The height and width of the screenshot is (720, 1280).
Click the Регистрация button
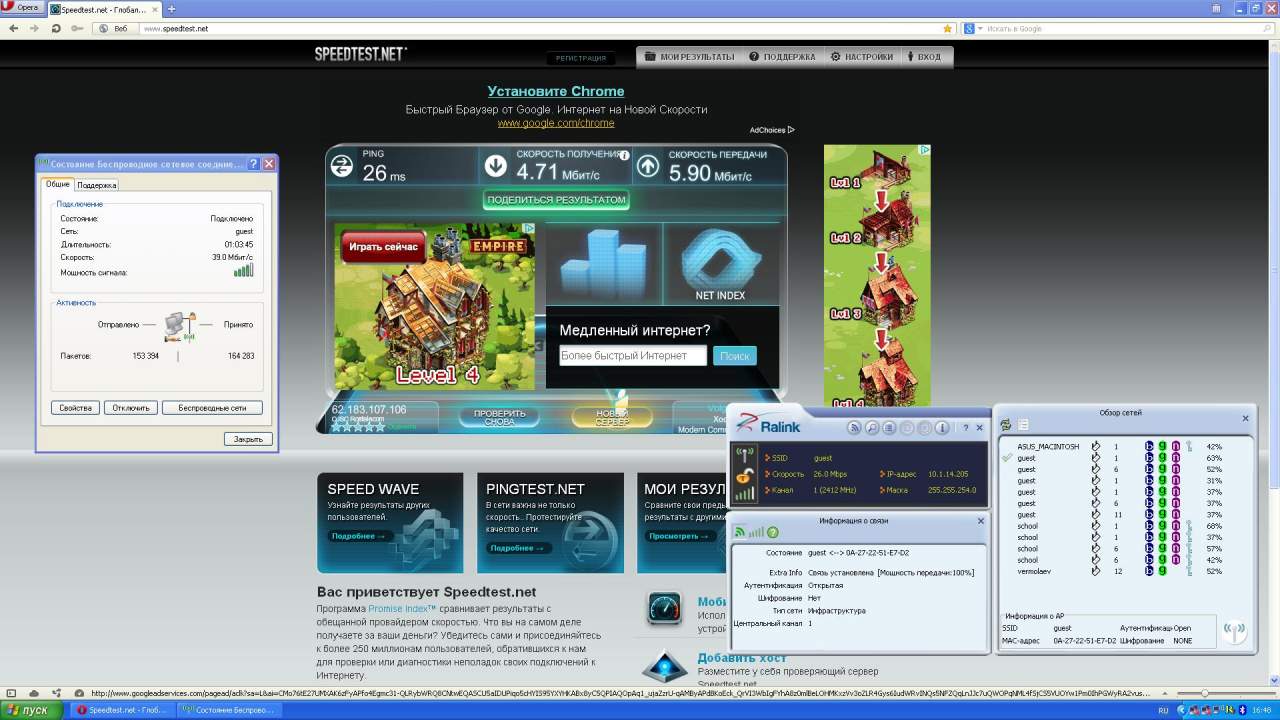581,57
